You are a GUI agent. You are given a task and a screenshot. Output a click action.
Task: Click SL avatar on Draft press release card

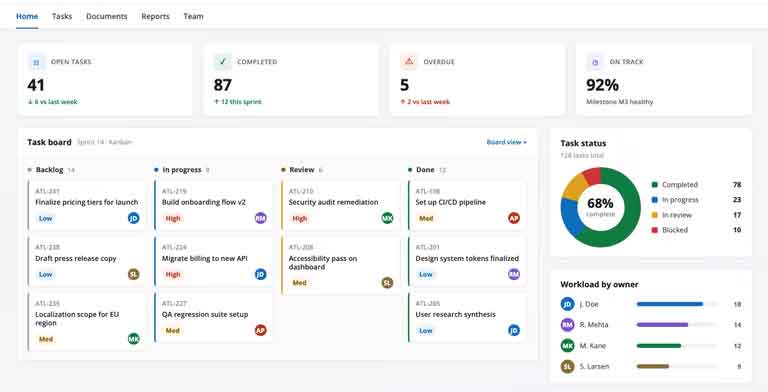(x=134, y=274)
